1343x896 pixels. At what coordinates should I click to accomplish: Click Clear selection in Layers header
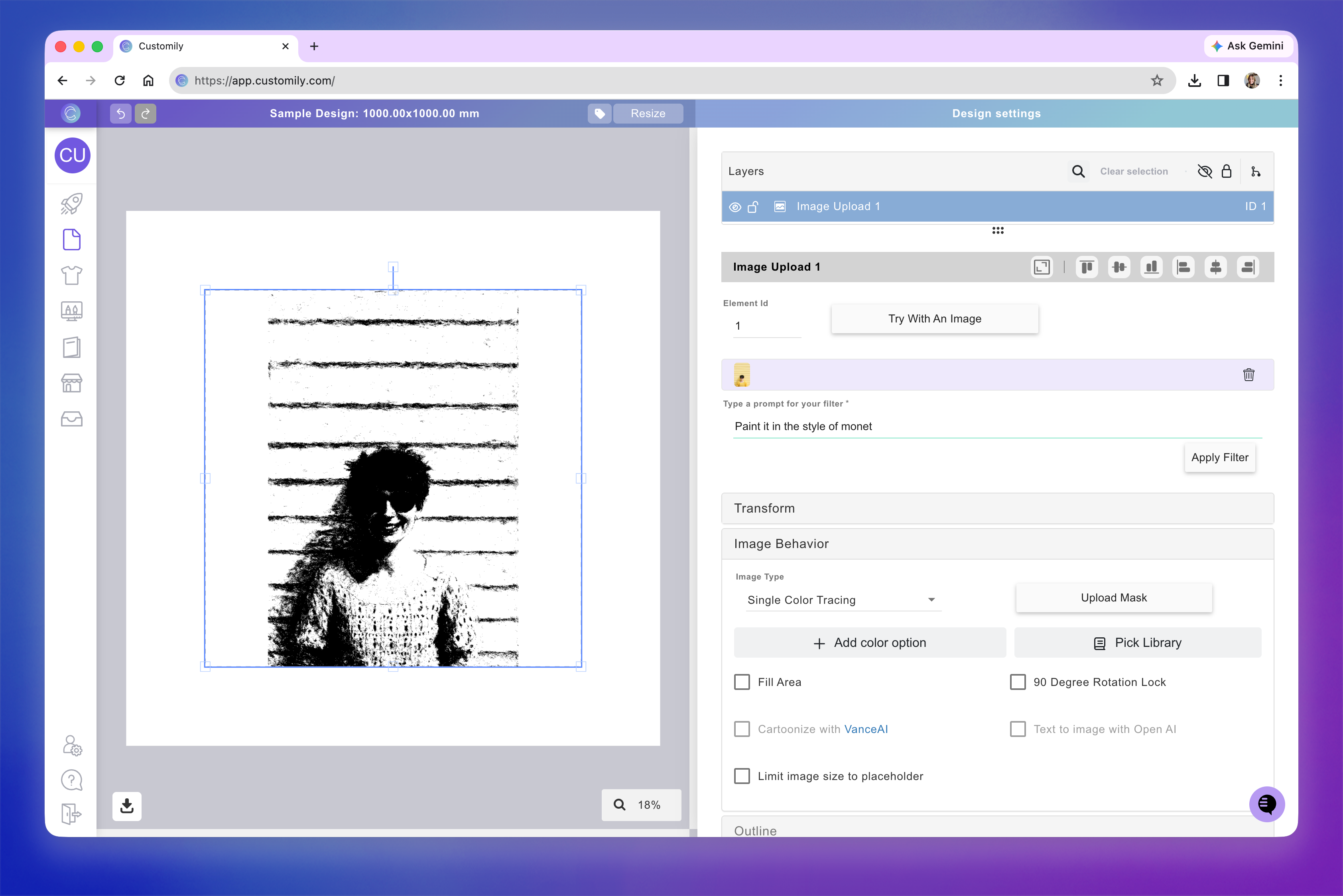click(x=1134, y=171)
